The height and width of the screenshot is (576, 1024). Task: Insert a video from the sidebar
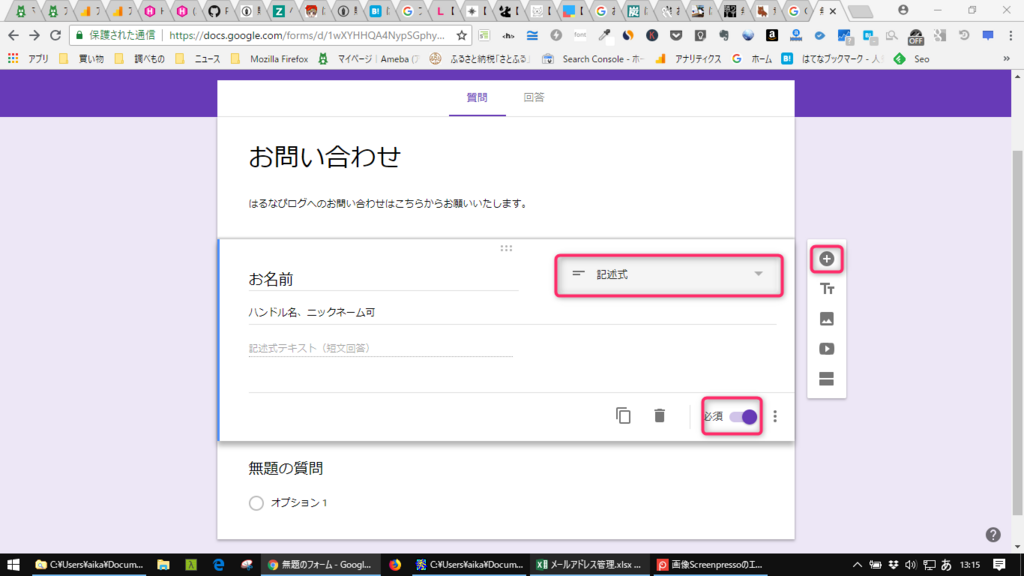tap(826, 349)
